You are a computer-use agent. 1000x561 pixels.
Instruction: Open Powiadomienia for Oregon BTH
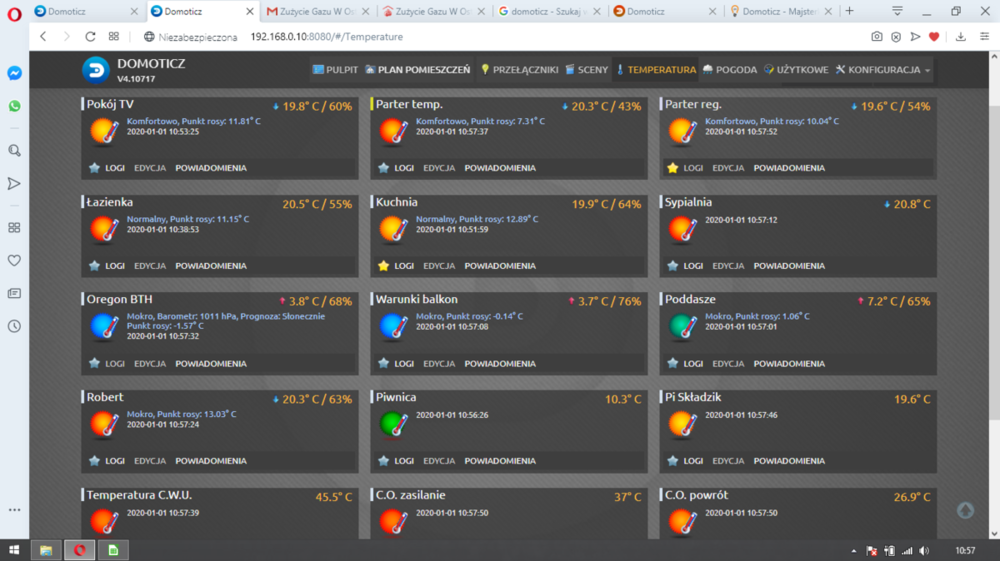[x=210, y=363]
